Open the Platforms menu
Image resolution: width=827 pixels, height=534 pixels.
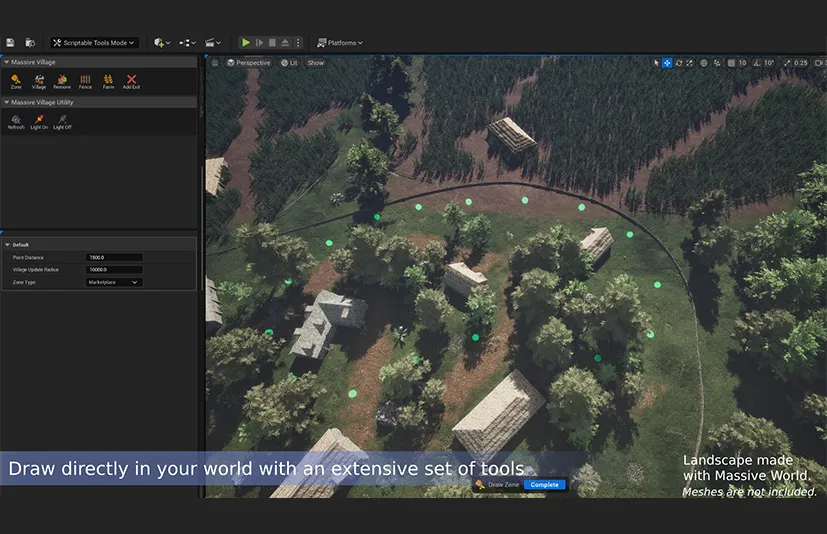(x=340, y=43)
